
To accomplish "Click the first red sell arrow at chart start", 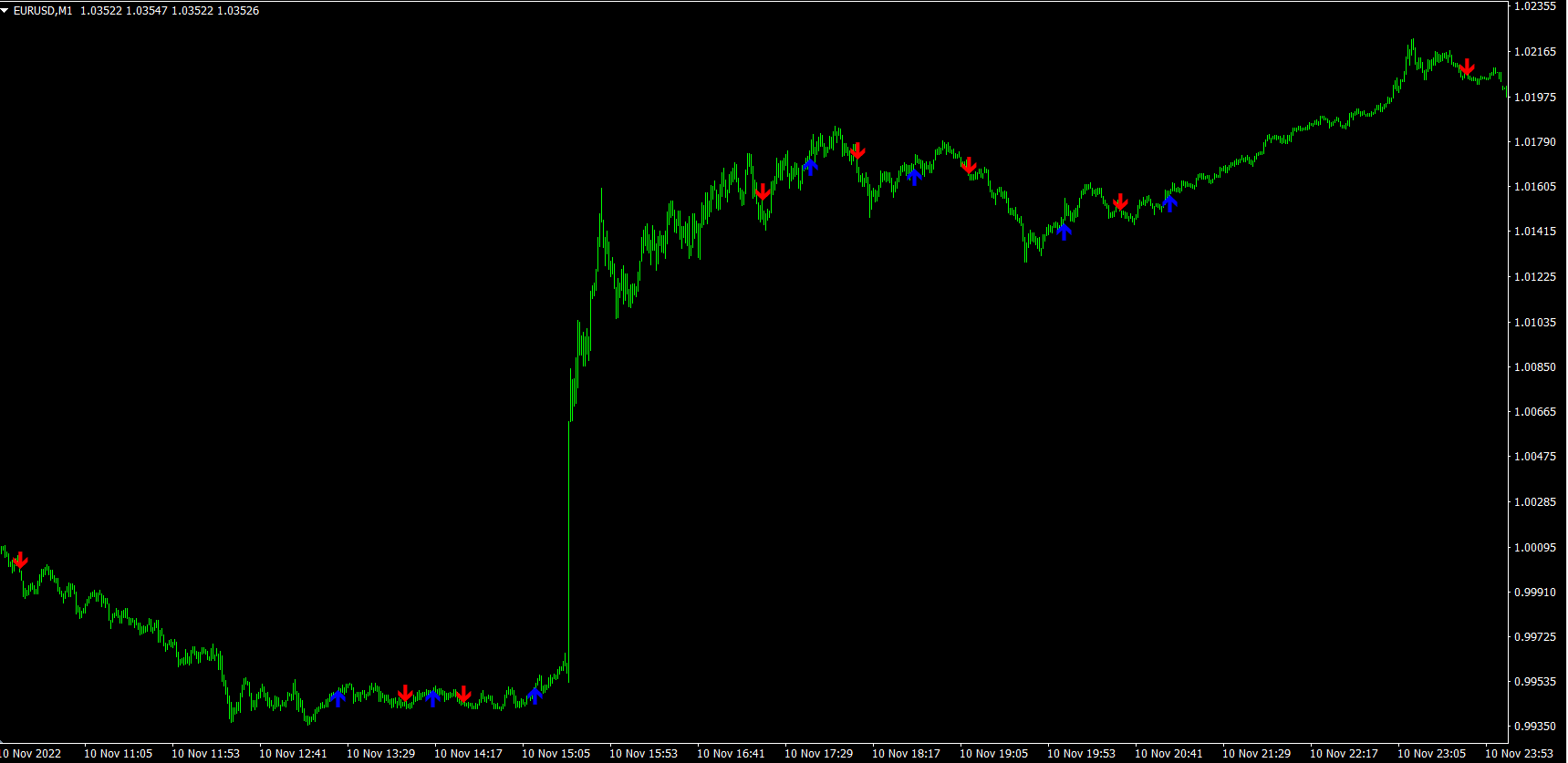I will pyautogui.click(x=20, y=560).
